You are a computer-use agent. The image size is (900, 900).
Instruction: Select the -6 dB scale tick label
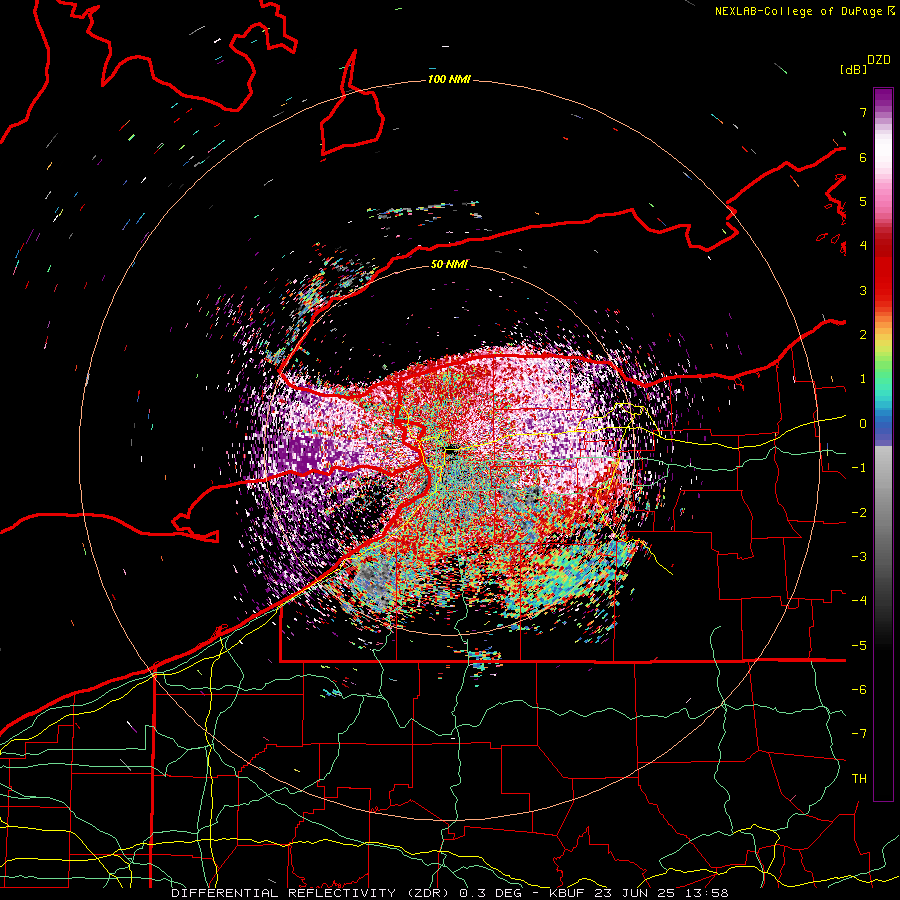(x=859, y=689)
